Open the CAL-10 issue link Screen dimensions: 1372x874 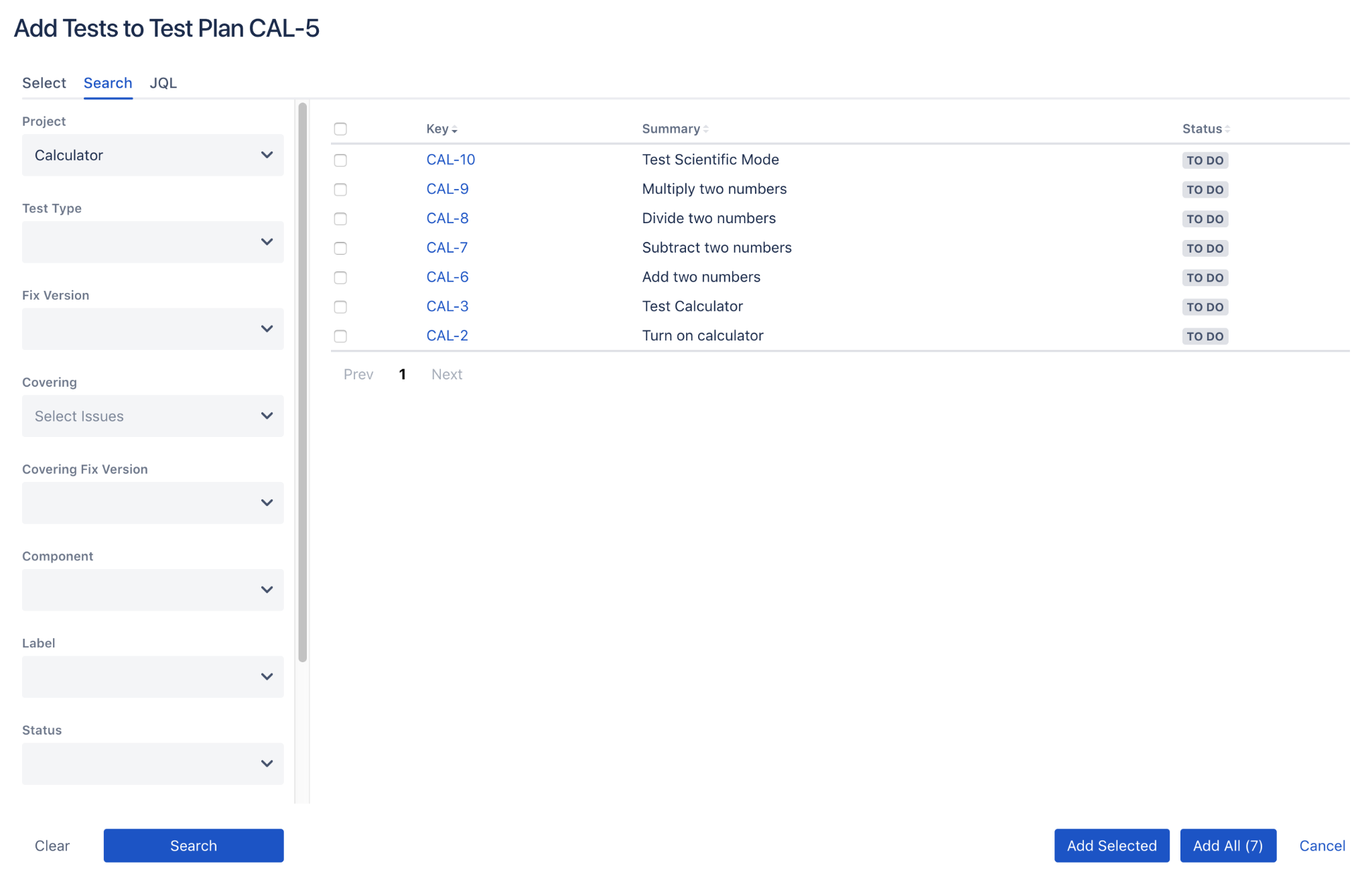(451, 160)
